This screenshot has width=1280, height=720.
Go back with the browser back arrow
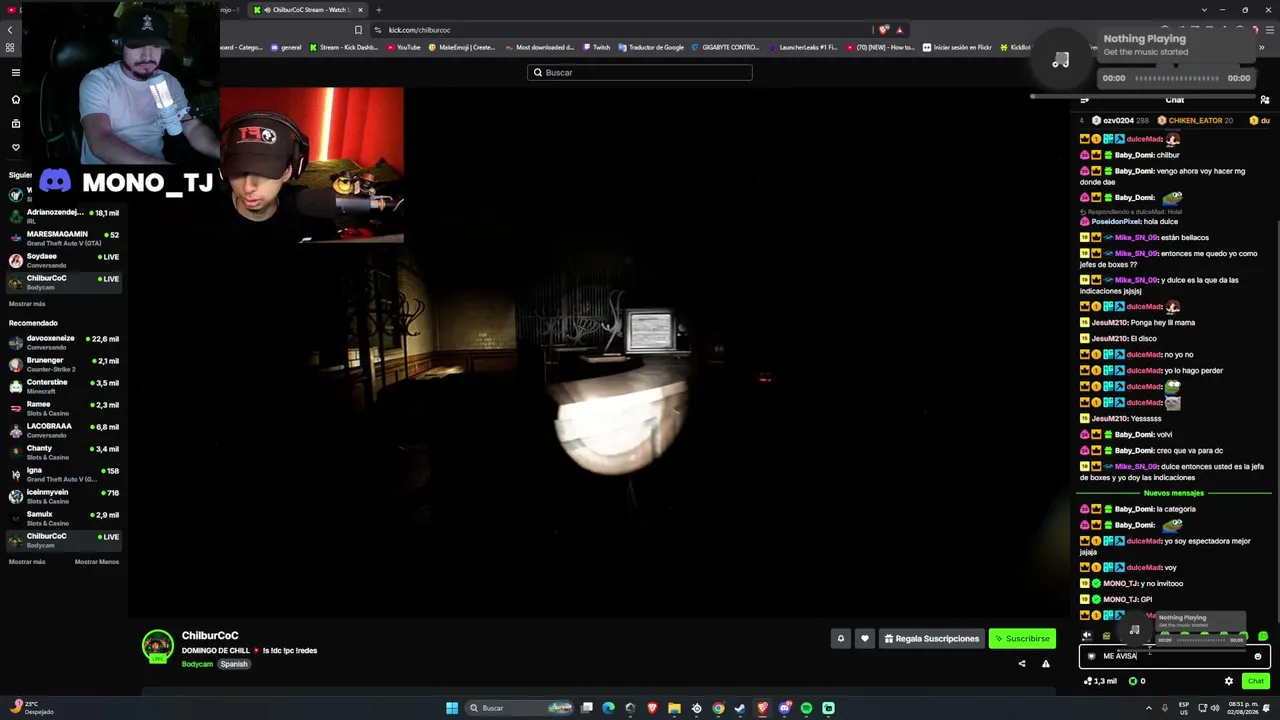[x=10, y=30]
